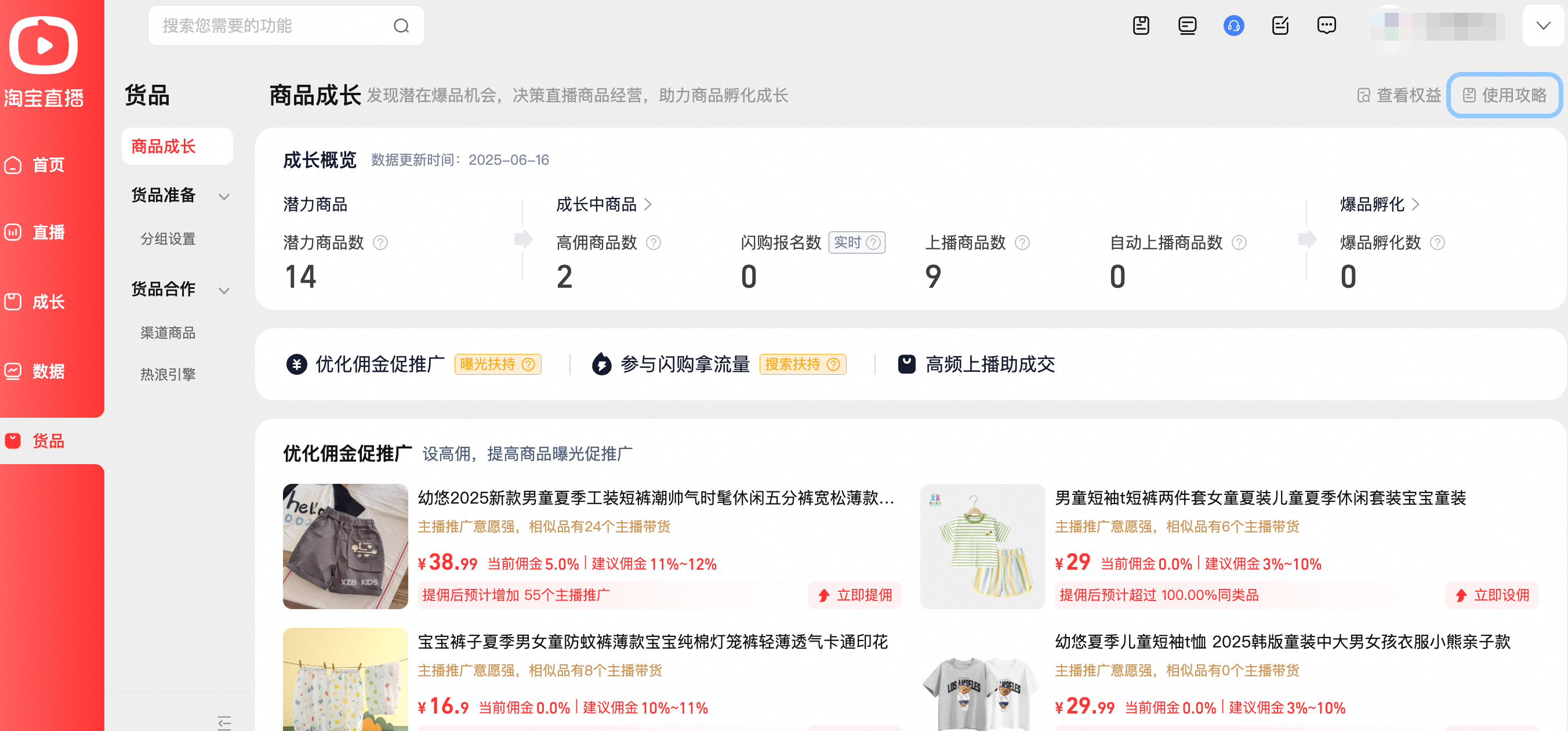Click the 曝光扶持 badge help icon
This screenshot has width=1568, height=731.
coord(529,364)
